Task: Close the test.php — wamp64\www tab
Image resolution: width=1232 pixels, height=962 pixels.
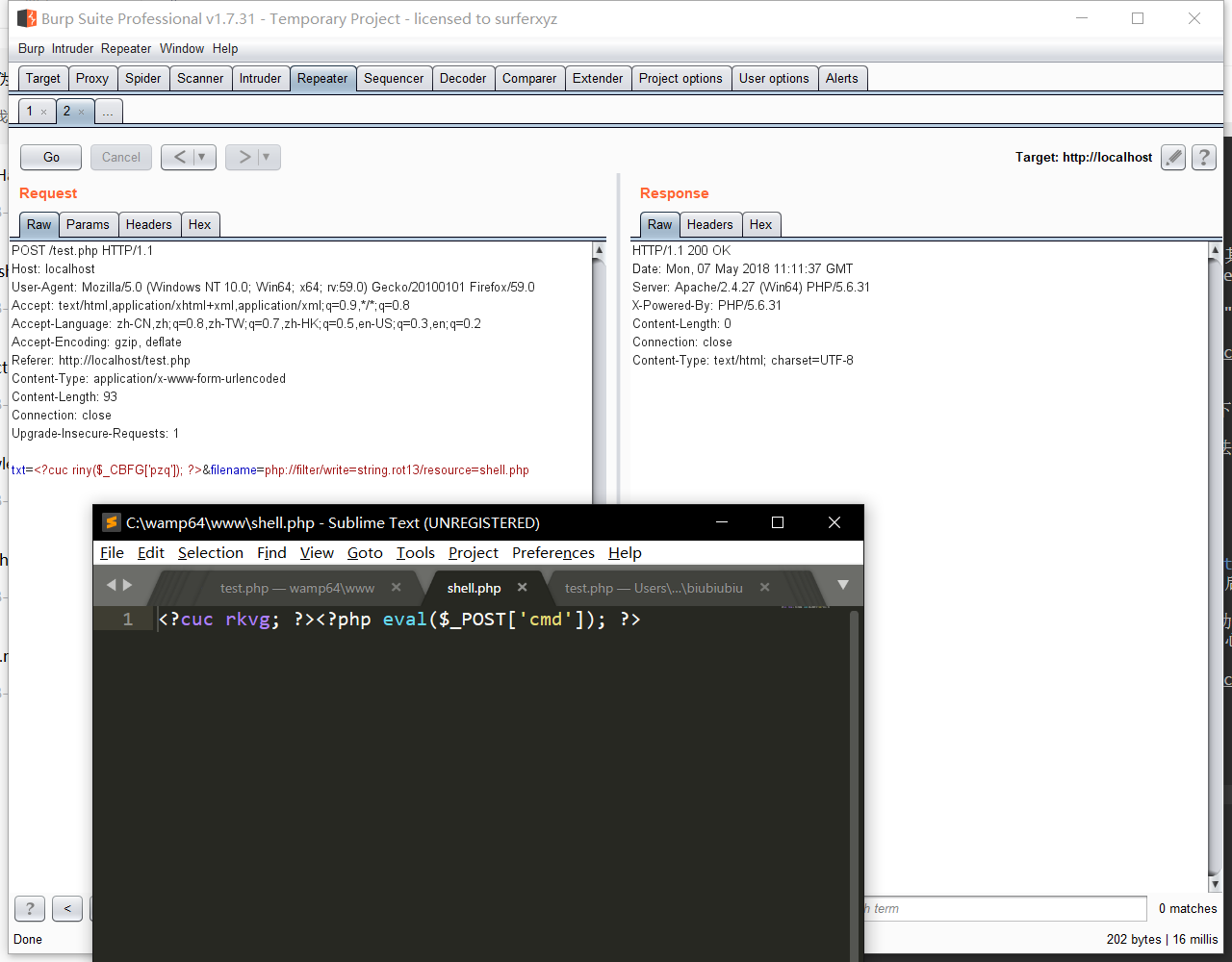Action: (396, 587)
